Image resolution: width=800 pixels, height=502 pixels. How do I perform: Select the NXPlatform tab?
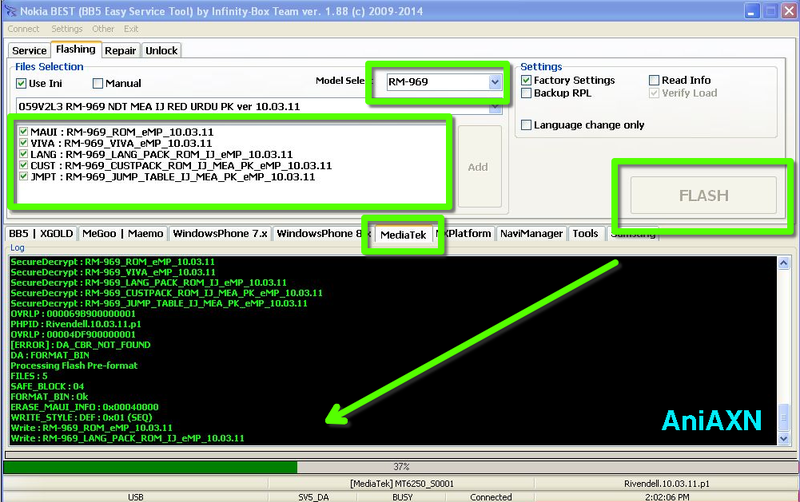tap(465, 234)
